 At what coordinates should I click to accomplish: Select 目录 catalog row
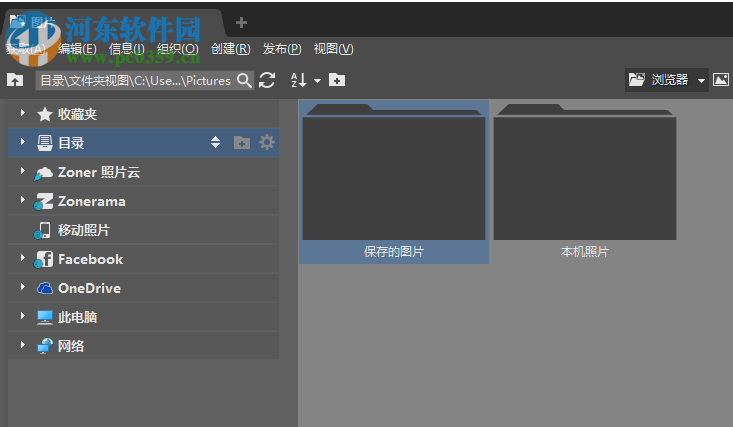144,143
